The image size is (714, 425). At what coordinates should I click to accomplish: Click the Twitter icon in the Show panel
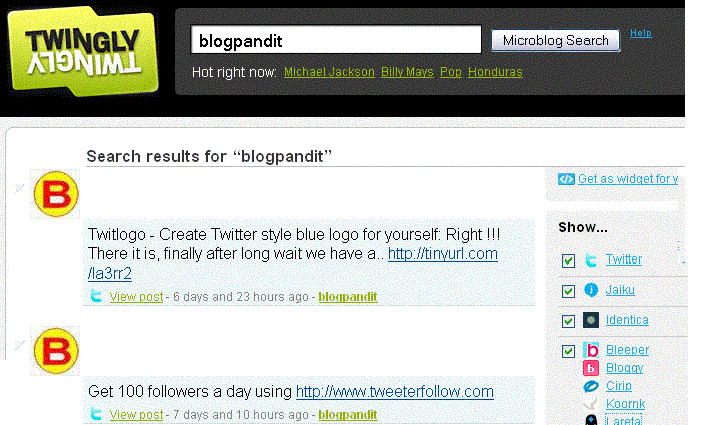point(591,260)
